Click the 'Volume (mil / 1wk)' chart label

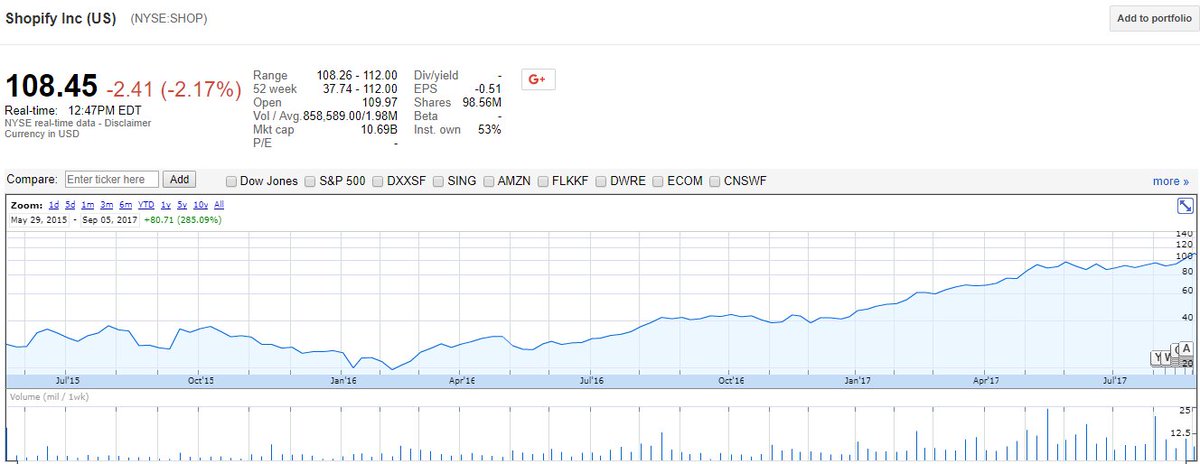[50, 397]
